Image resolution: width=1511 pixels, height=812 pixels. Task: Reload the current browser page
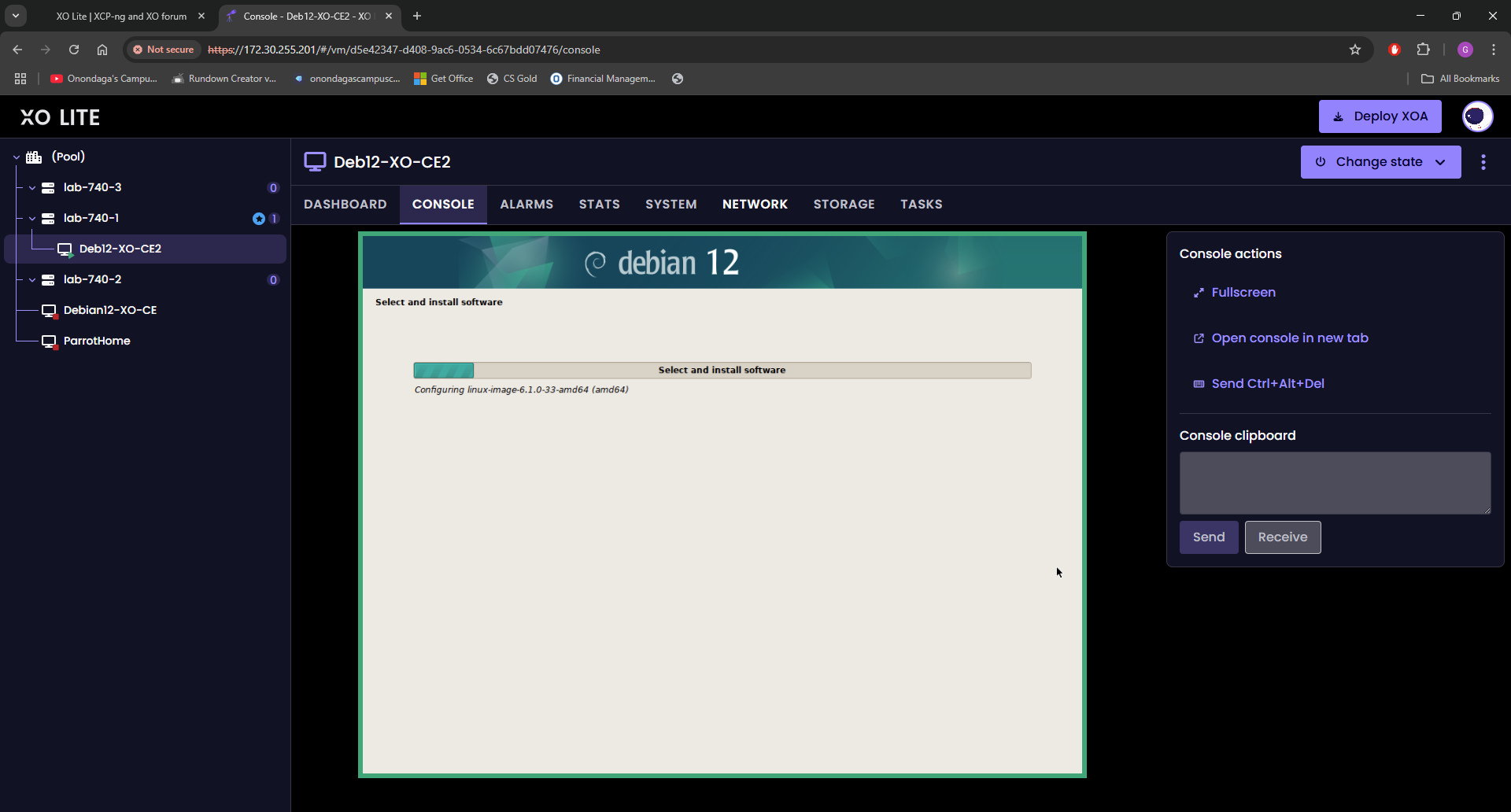[x=74, y=50]
